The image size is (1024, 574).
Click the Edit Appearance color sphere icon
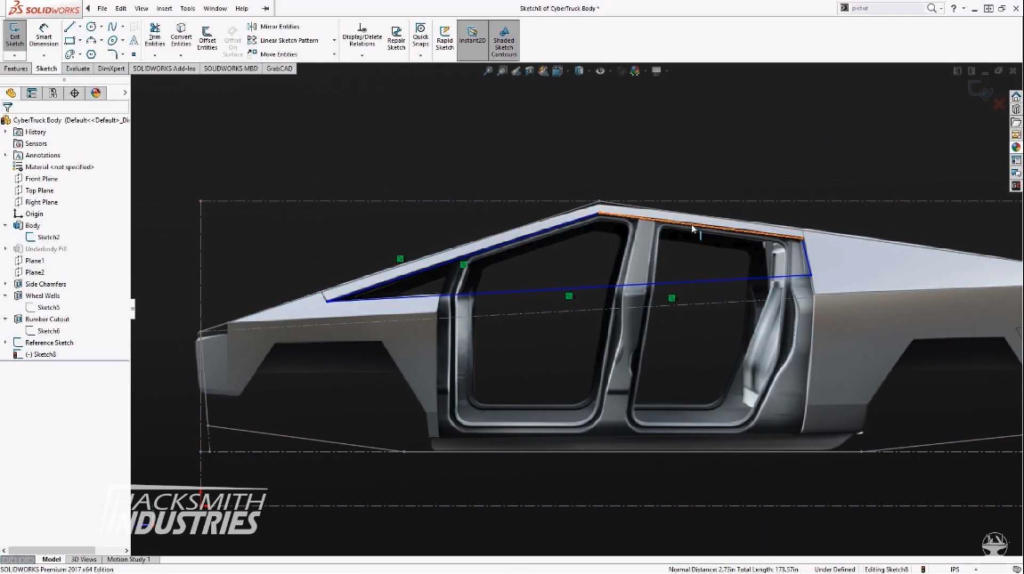point(635,71)
